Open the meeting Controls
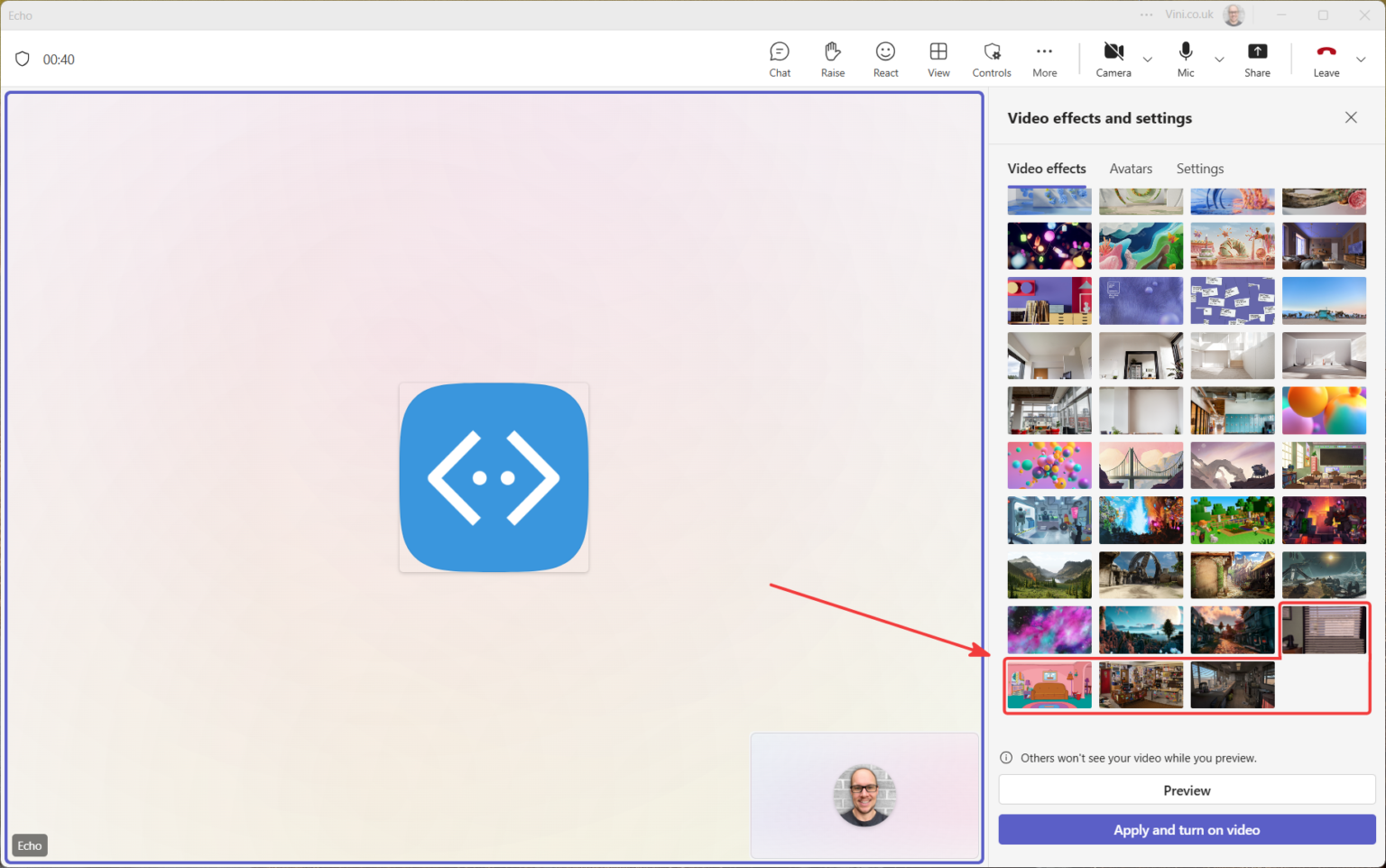This screenshot has width=1386, height=868. 992,60
